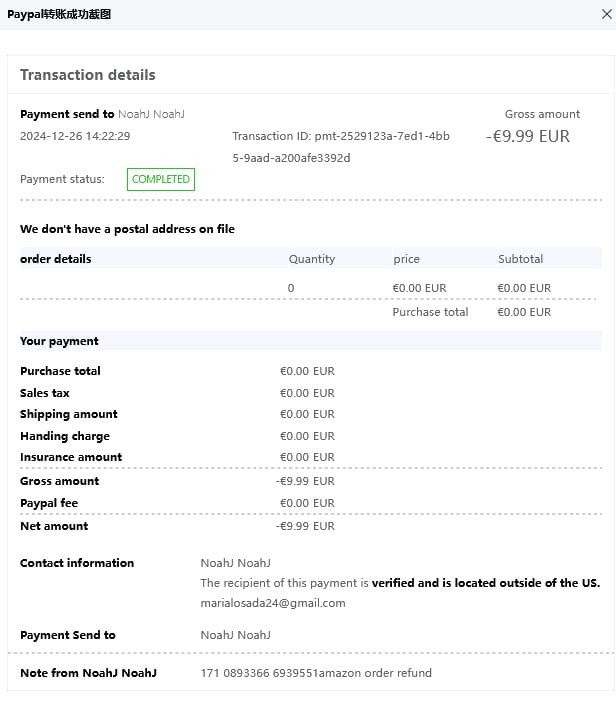This screenshot has width=616, height=712.
Task: Click the large -€9.99 EUR gross amount
Action: (x=528, y=136)
